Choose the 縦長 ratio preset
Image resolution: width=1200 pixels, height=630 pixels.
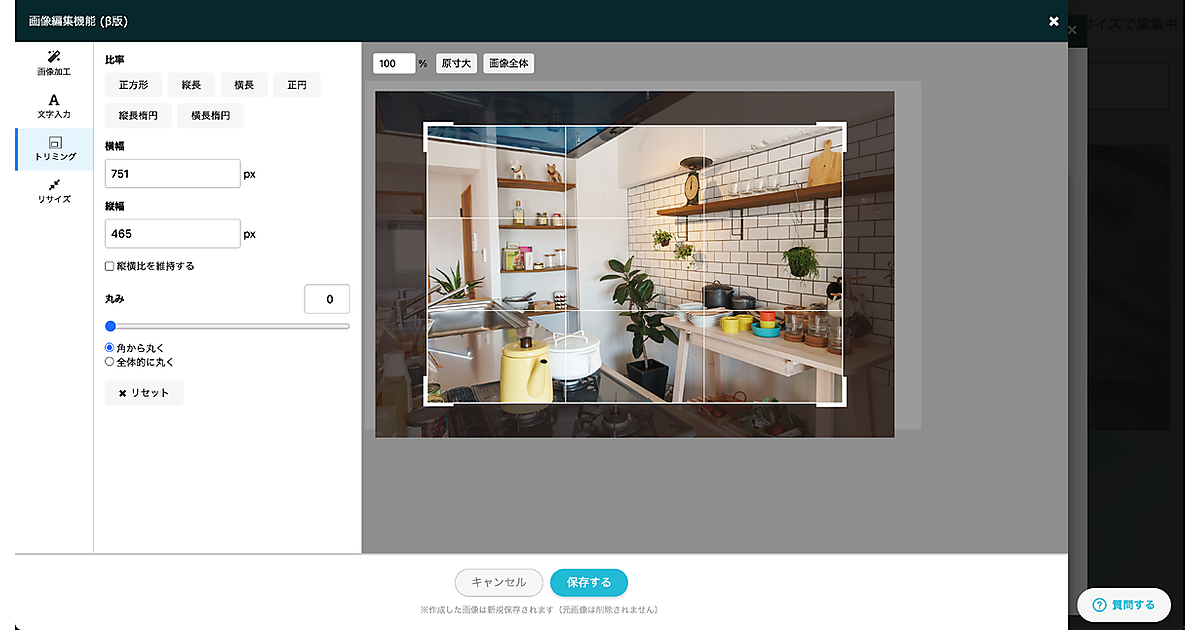pos(191,85)
